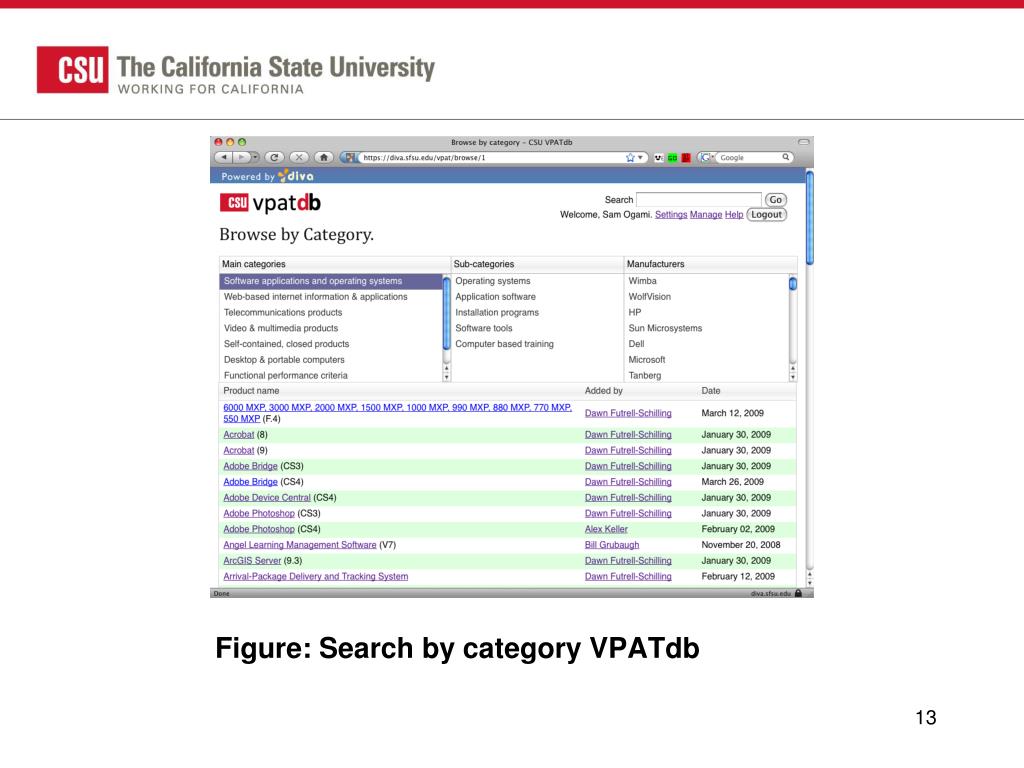Select Telecommunications products category
This screenshot has height=768, width=1024.
pyautogui.click(x=330, y=312)
